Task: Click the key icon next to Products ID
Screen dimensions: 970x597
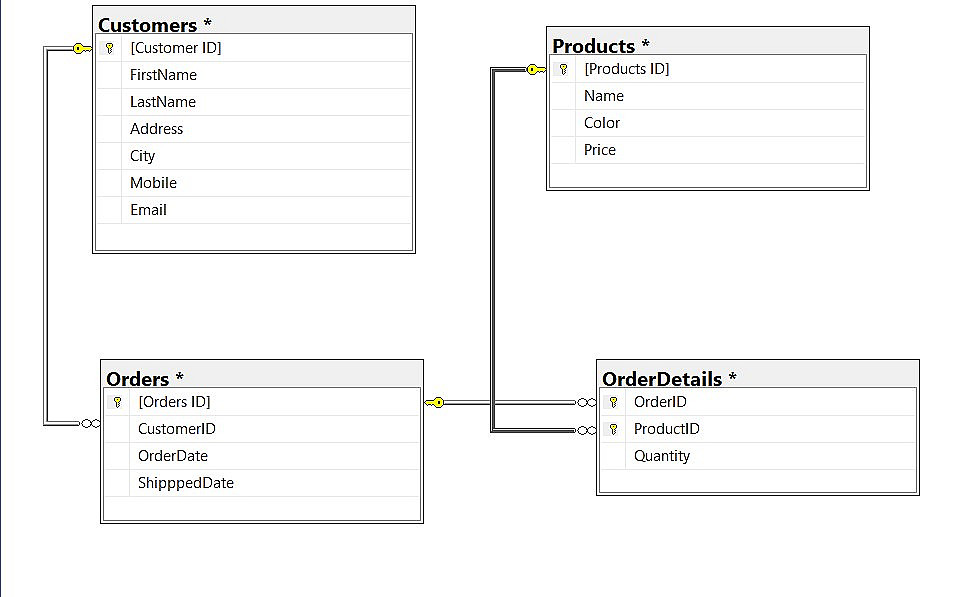Action: (563, 69)
